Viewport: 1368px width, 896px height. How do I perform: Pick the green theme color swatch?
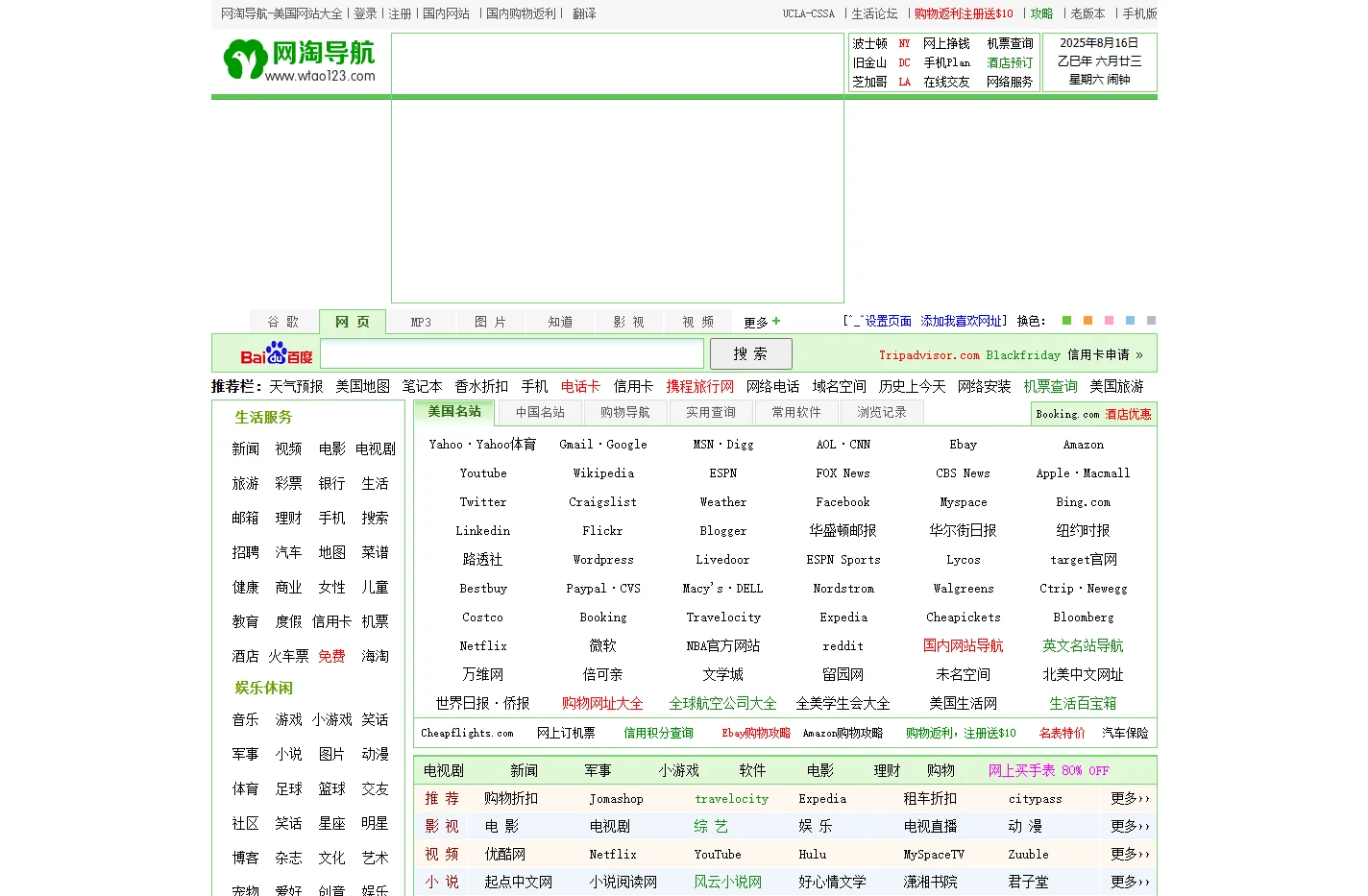click(x=1066, y=321)
